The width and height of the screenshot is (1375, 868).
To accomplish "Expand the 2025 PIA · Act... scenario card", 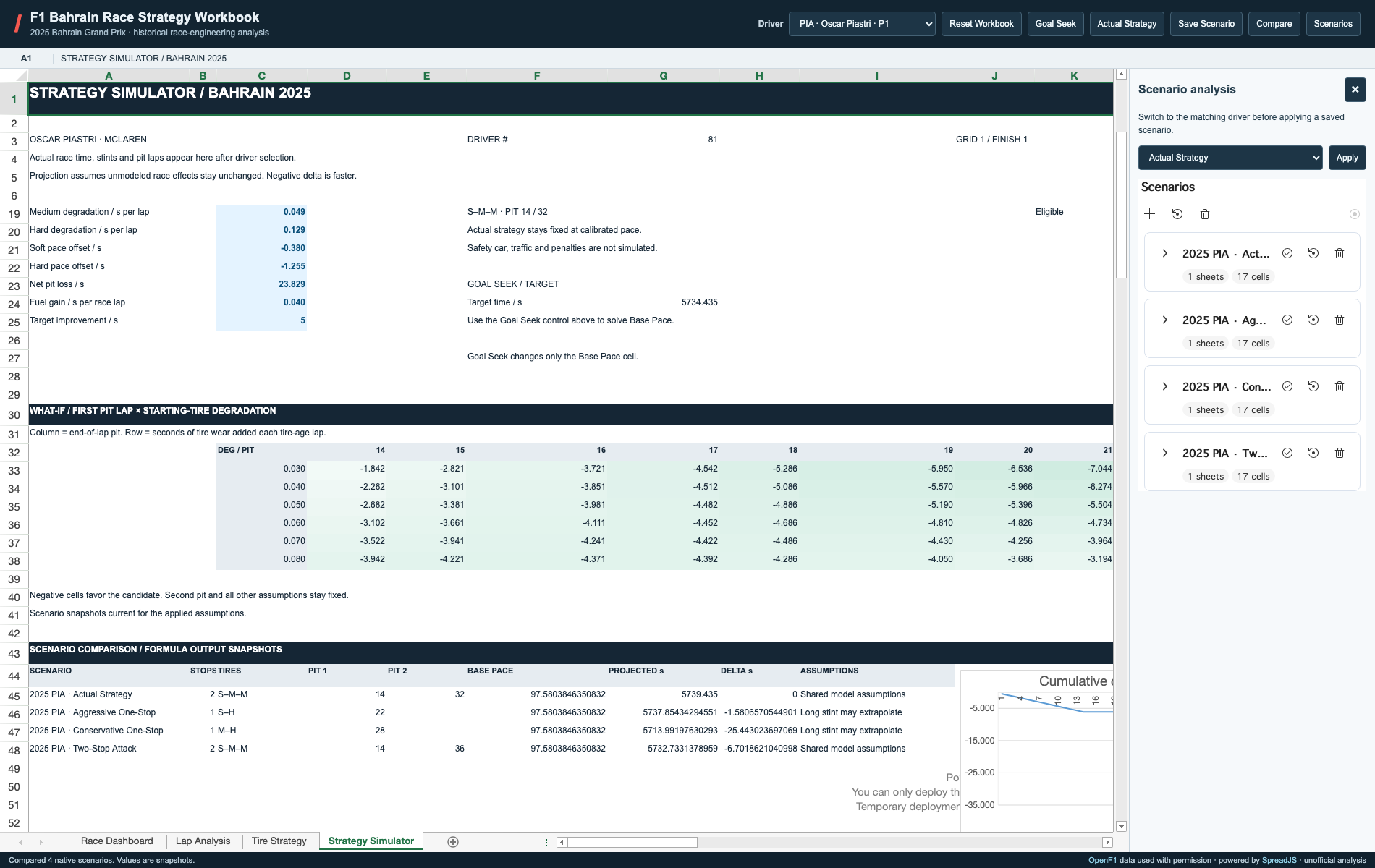I will click(1164, 253).
